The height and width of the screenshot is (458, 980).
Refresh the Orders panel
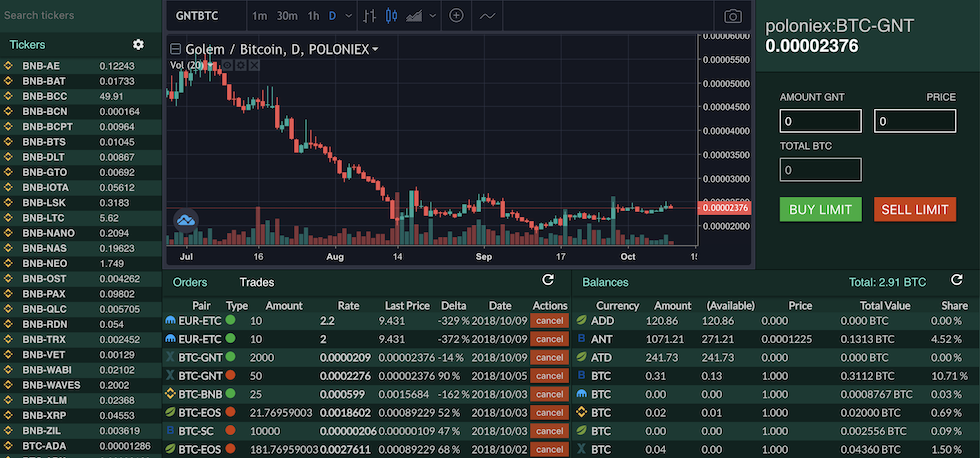coord(548,279)
